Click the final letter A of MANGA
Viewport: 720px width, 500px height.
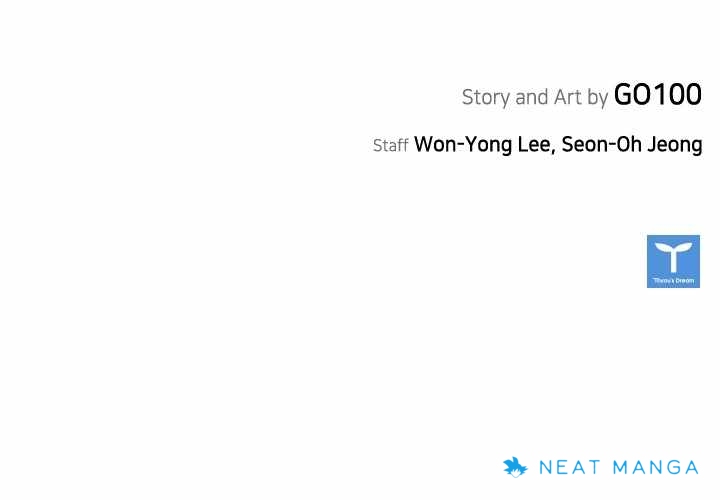pyautogui.click(x=691, y=467)
